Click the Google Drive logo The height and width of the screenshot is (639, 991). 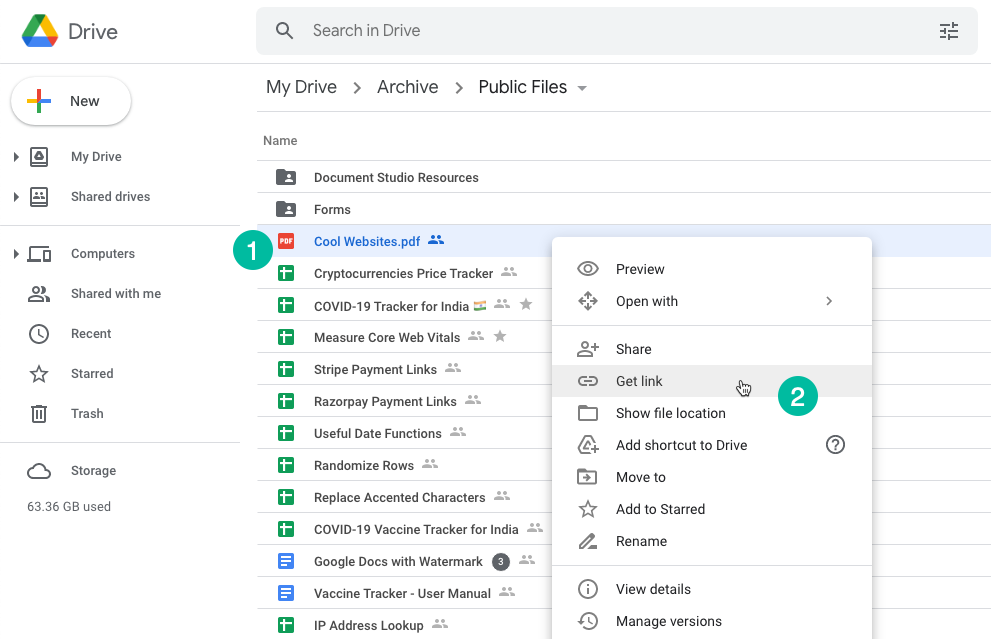[x=40, y=30]
